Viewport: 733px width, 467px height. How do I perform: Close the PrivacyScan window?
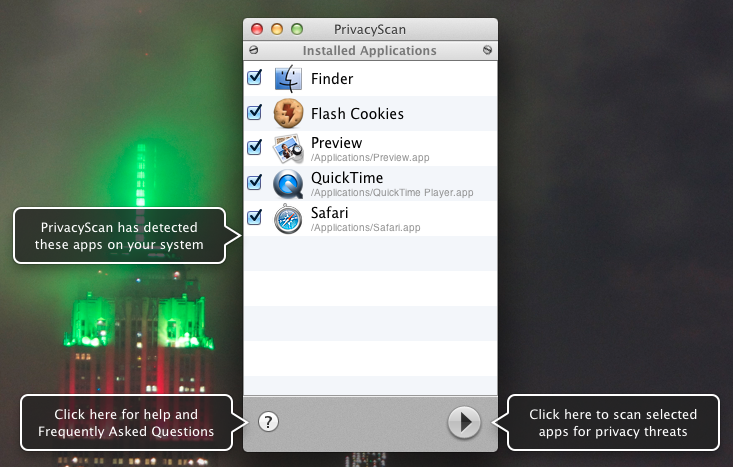click(x=257, y=29)
